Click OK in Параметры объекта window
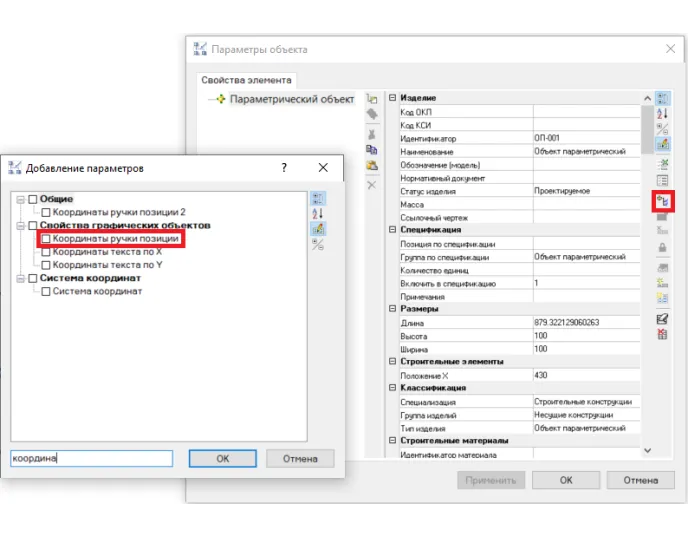688x537 pixels. pyautogui.click(x=566, y=480)
